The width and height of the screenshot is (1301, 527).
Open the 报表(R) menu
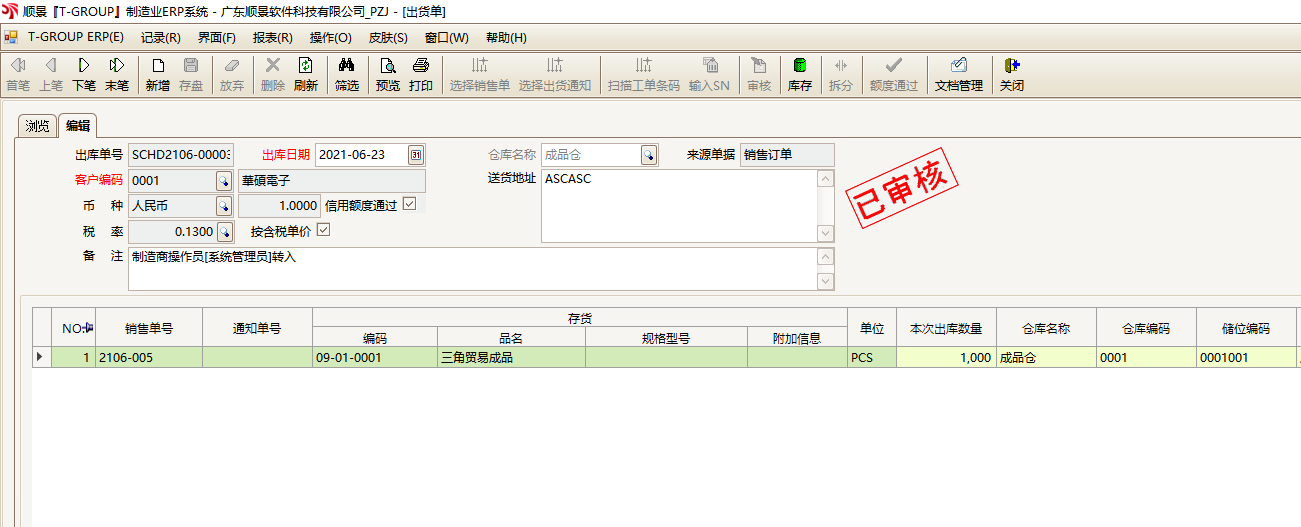272,38
